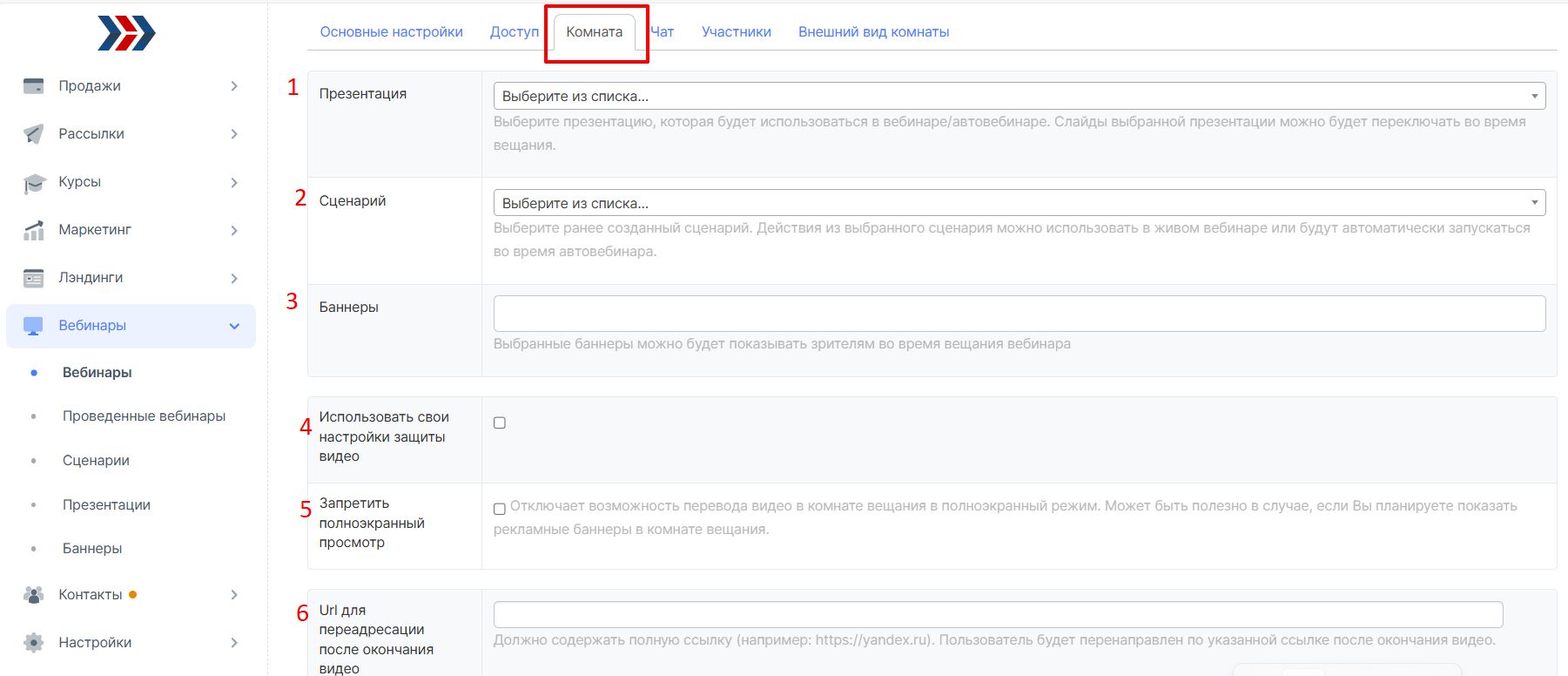Collapse the Вебинары sidebar section chevron
This screenshot has width=1568, height=676.
click(x=234, y=326)
